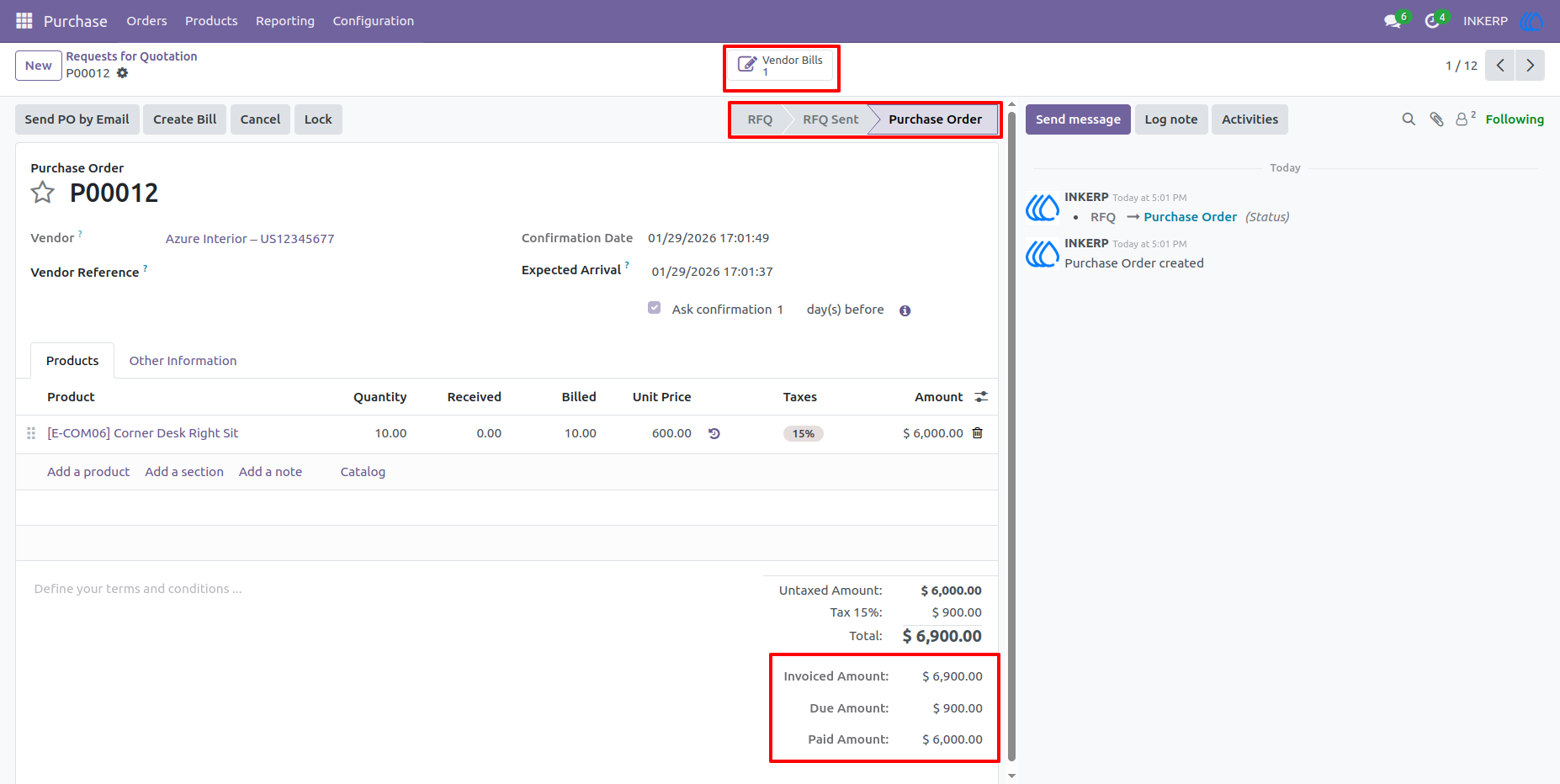Image resolution: width=1560 pixels, height=784 pixels.
Task: Click the Create Bill button
Action: (185, 119)
